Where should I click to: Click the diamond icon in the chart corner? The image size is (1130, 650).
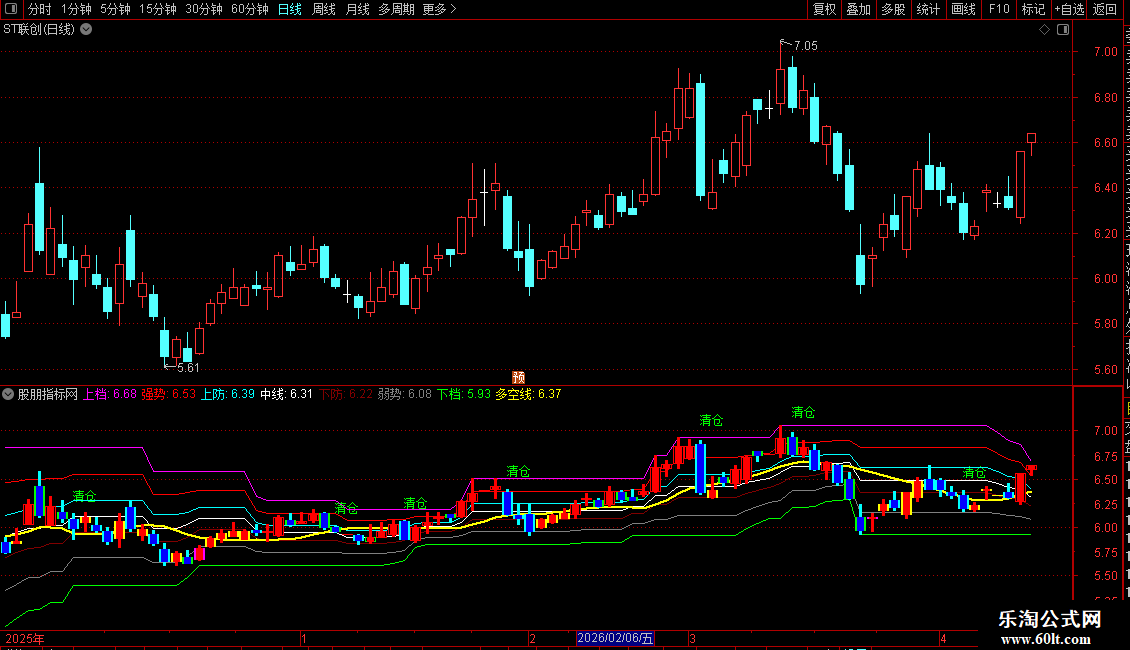1044,30
